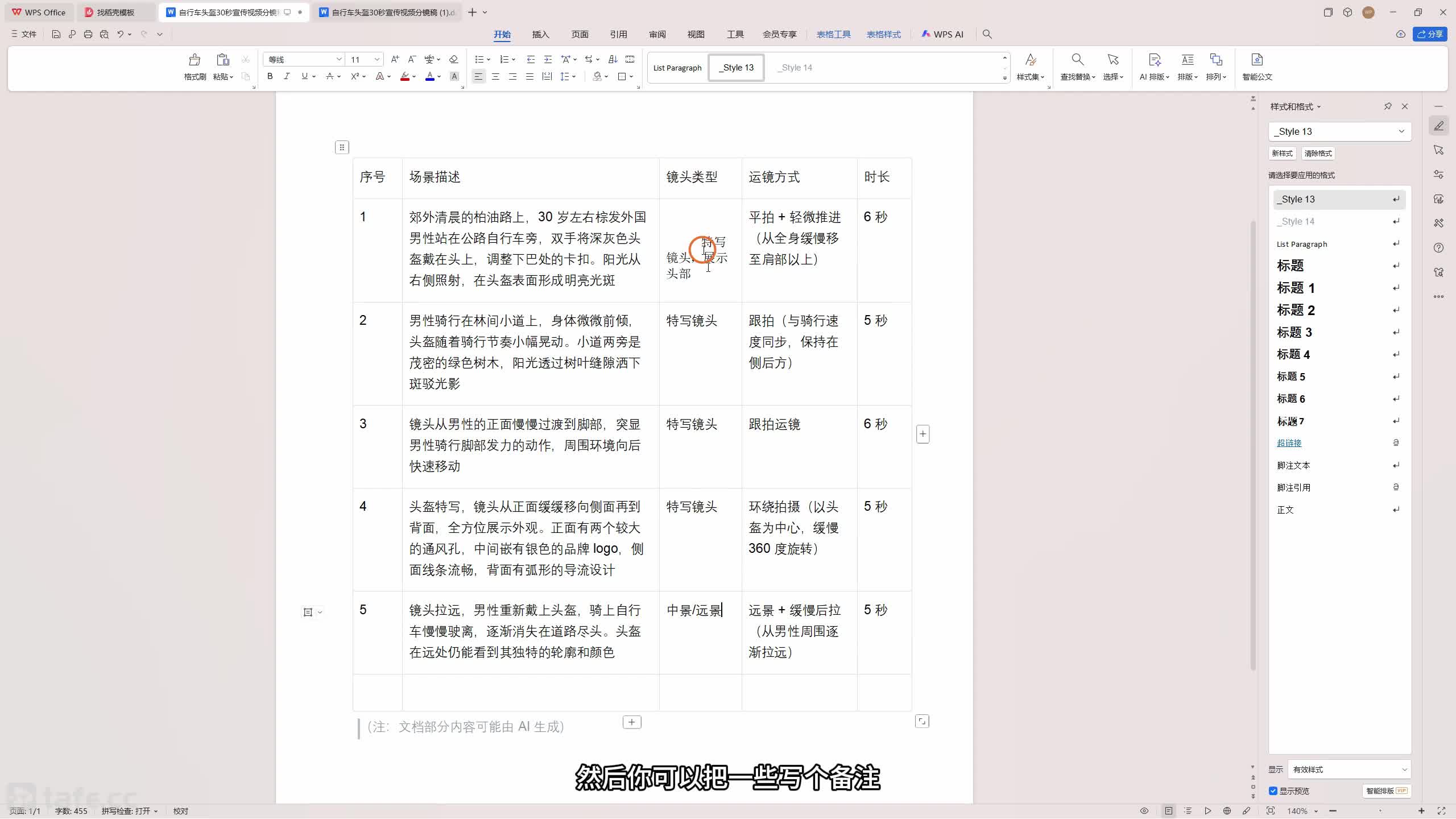The image size is (1456, 819).
Task: Decrease font size with A- icon
Action: point(412,59)
